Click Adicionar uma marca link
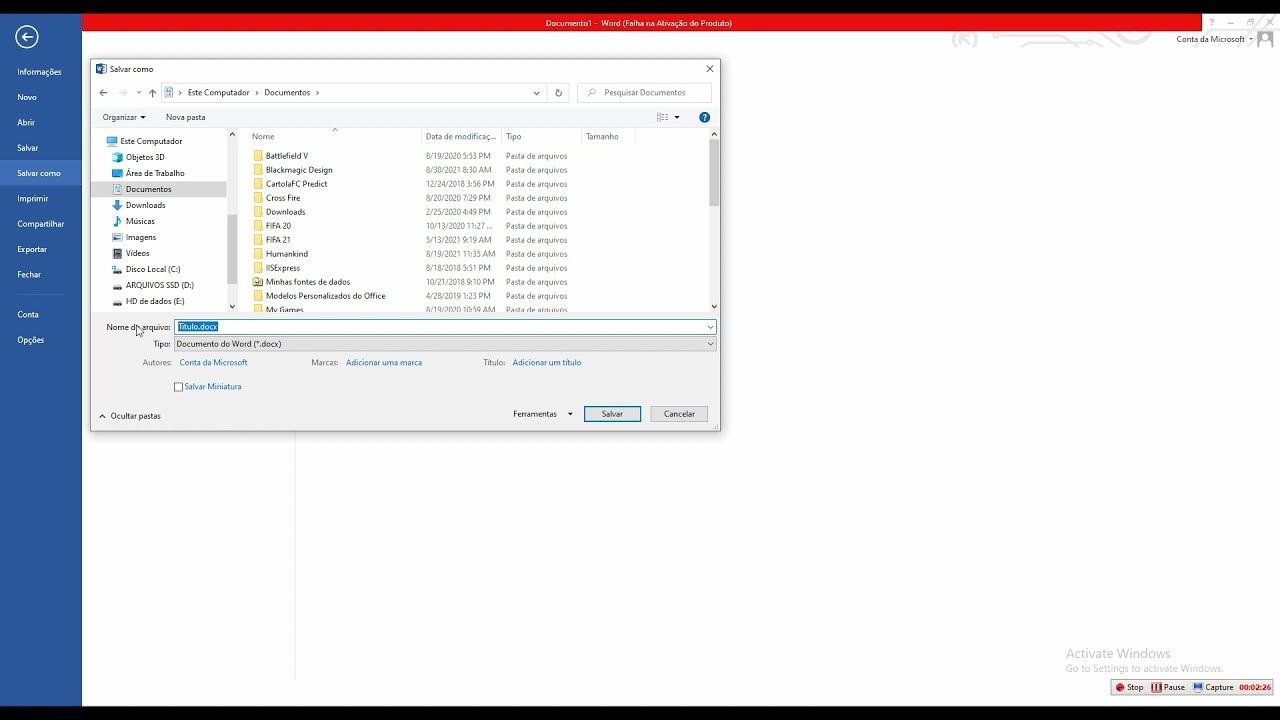The height and width of the screenshot is (720, 1280). (384, 363)
